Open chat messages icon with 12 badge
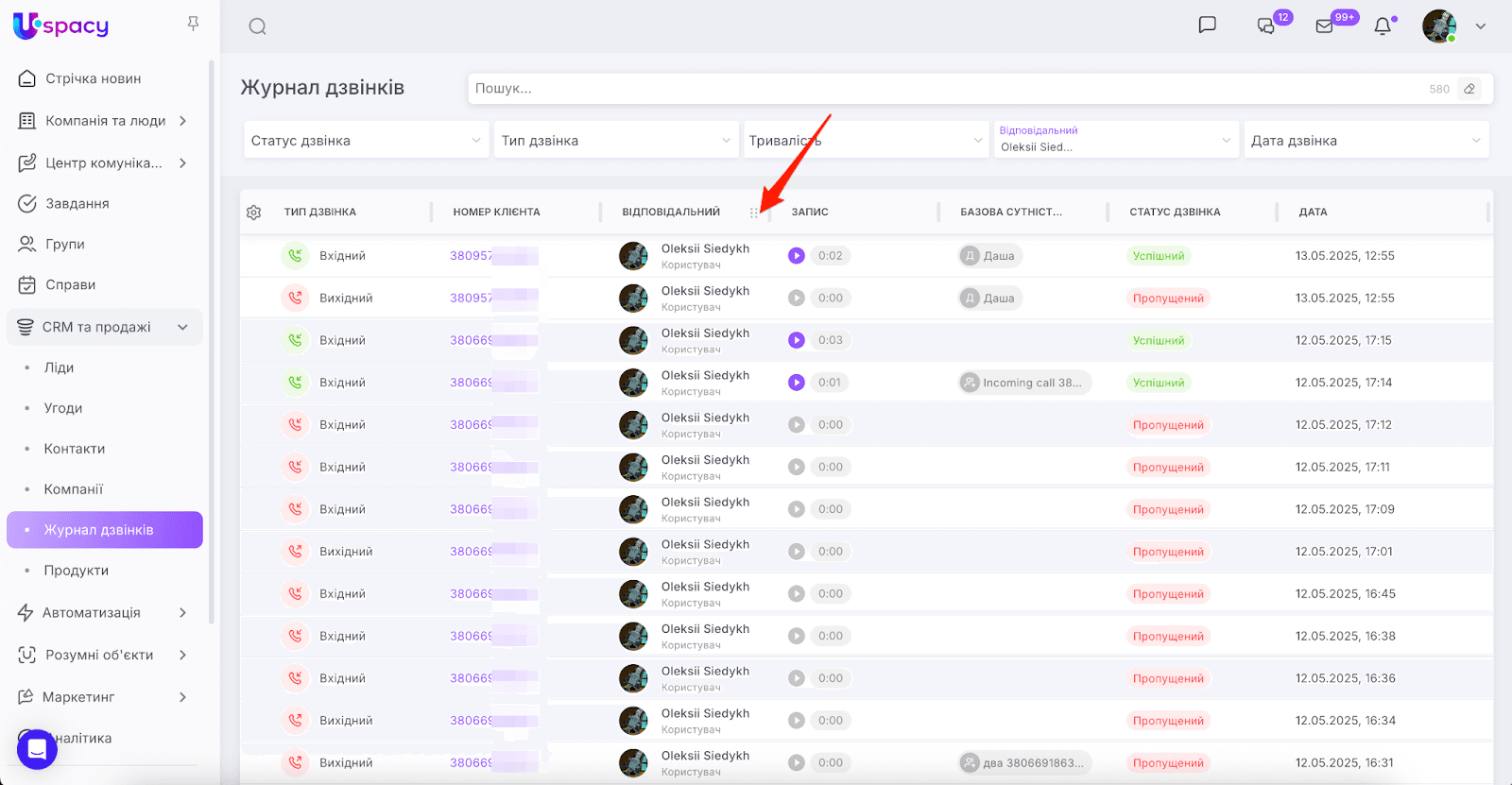The image size is (1512, 785). pos(1266,26)
